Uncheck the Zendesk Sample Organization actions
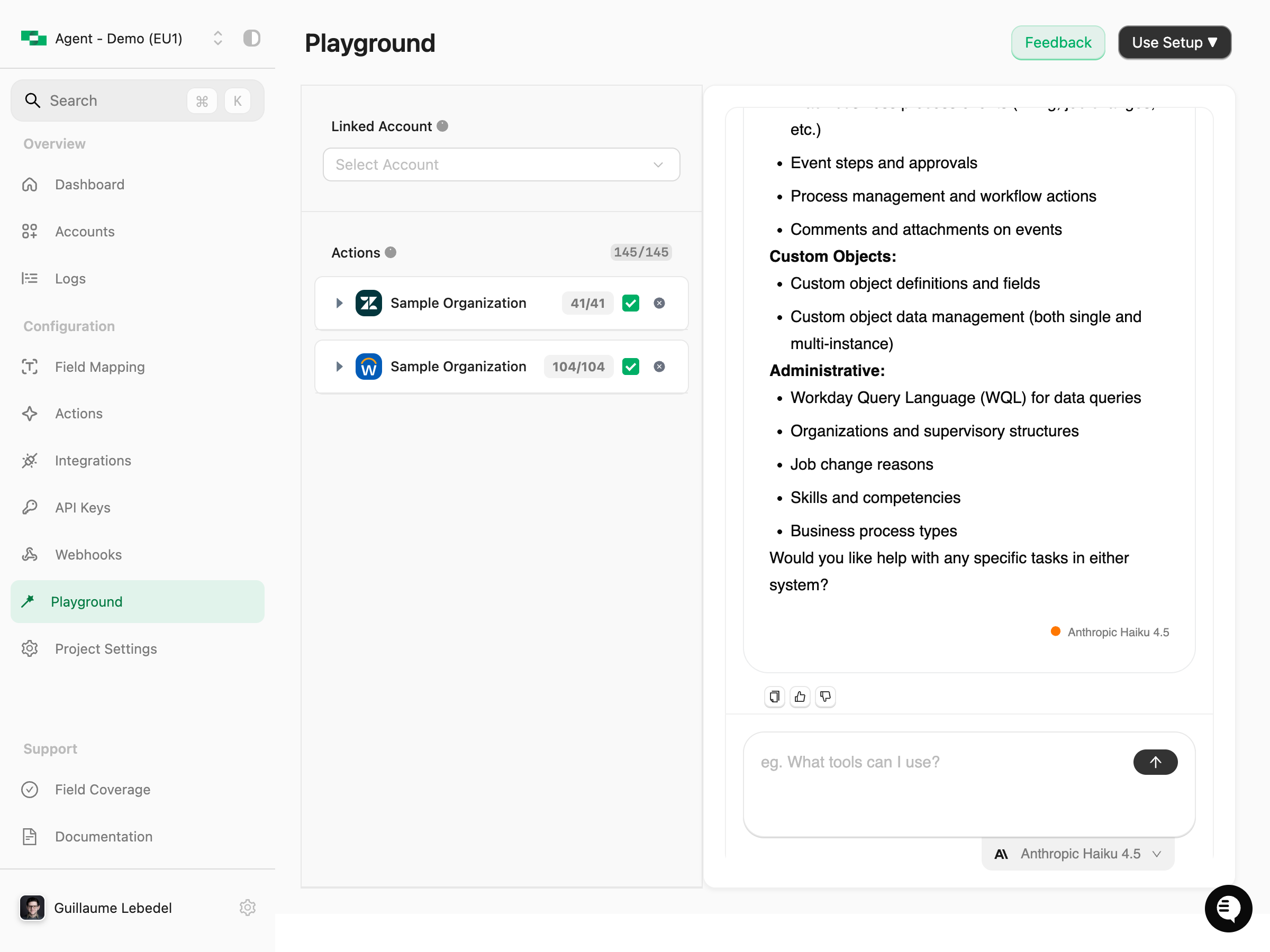This screenshot has height=952, width=1270. click(x=630, y=303)
